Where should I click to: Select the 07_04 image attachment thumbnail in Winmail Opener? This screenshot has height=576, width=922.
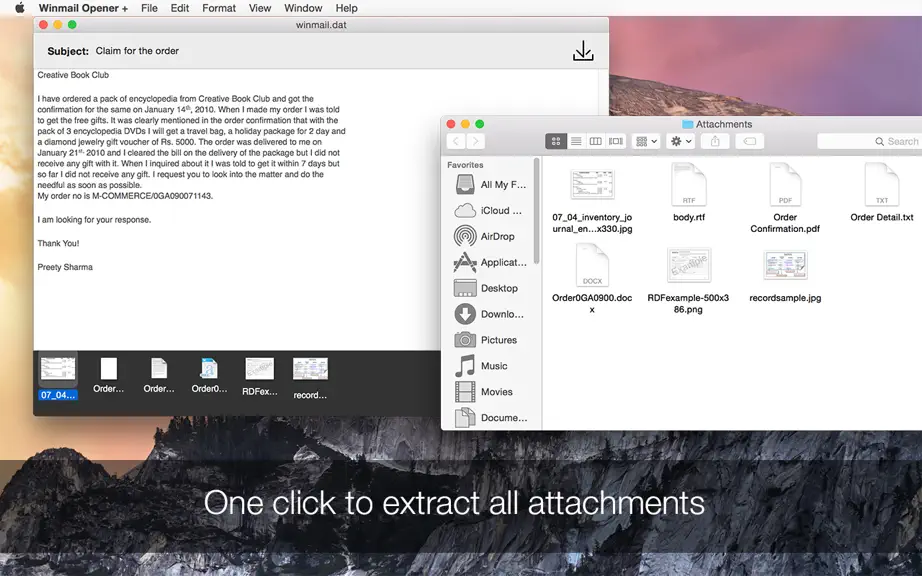(58, 370)
